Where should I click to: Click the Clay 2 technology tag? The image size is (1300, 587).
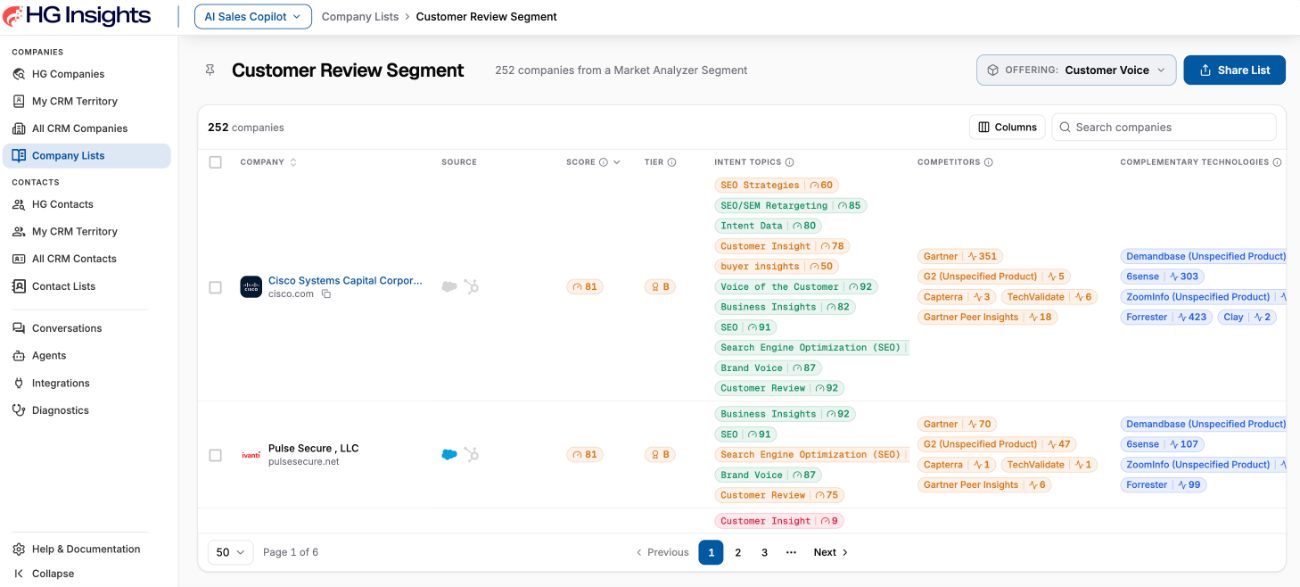(1247, 317)
